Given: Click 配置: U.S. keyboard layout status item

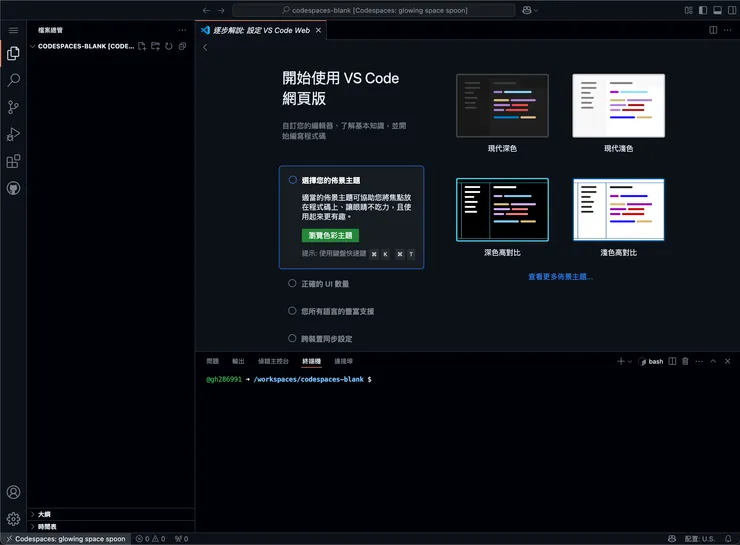Looking at the screenshot, I should (x=700, y=539).
